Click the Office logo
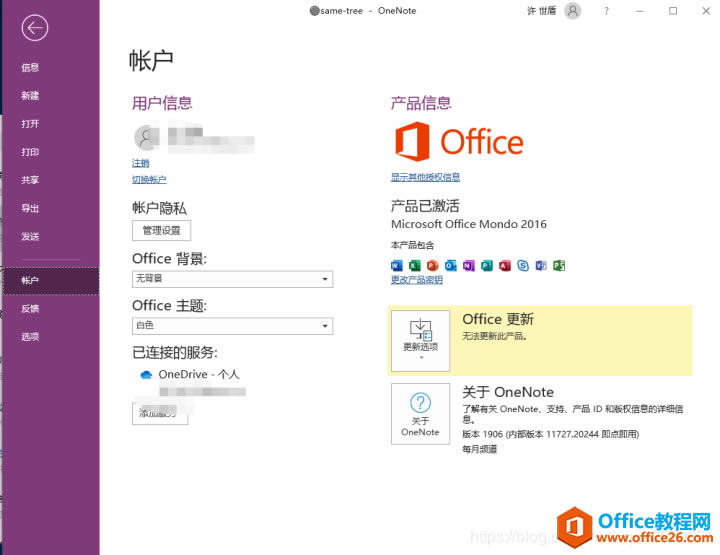The width and height of the screenshot is (720, 555). click(x=459, y=141)
